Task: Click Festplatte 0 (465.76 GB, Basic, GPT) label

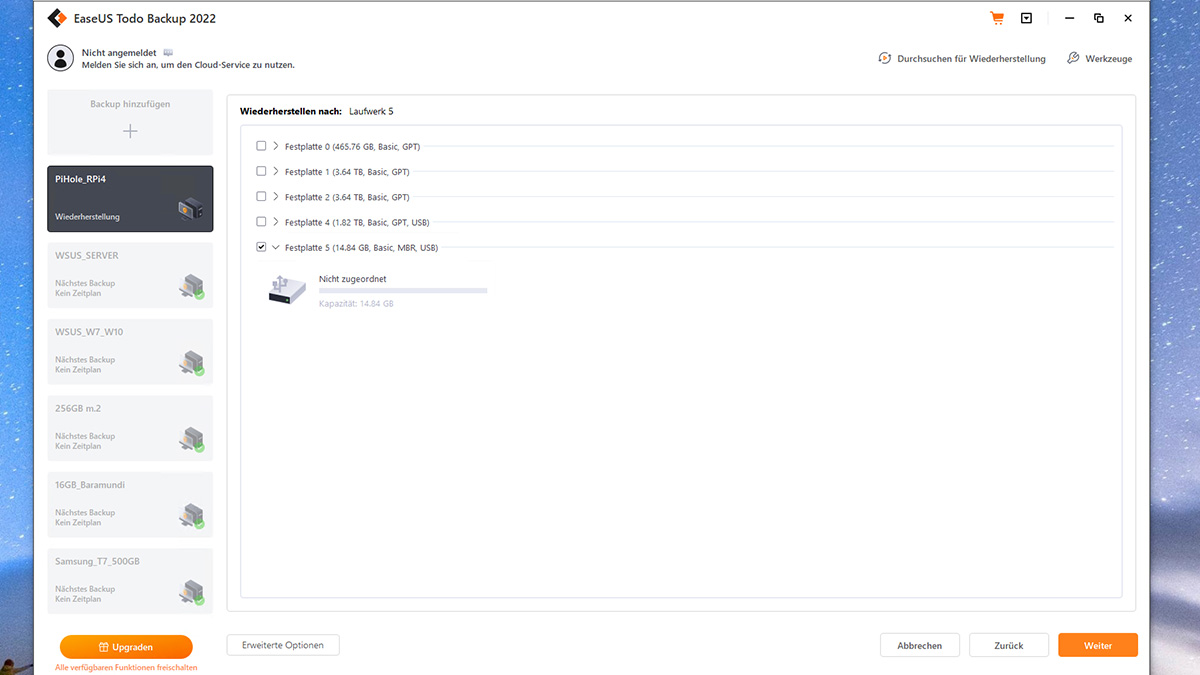Action: point(352,146)
